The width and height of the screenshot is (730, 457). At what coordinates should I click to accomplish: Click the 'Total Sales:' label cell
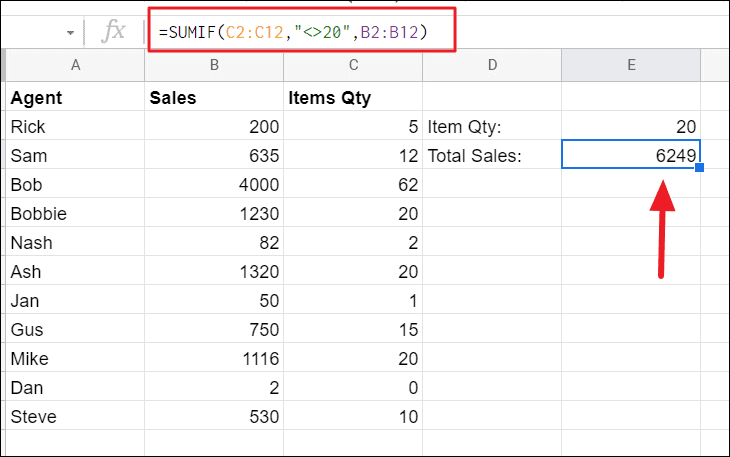pyautogui.click(x=491, y=156)
